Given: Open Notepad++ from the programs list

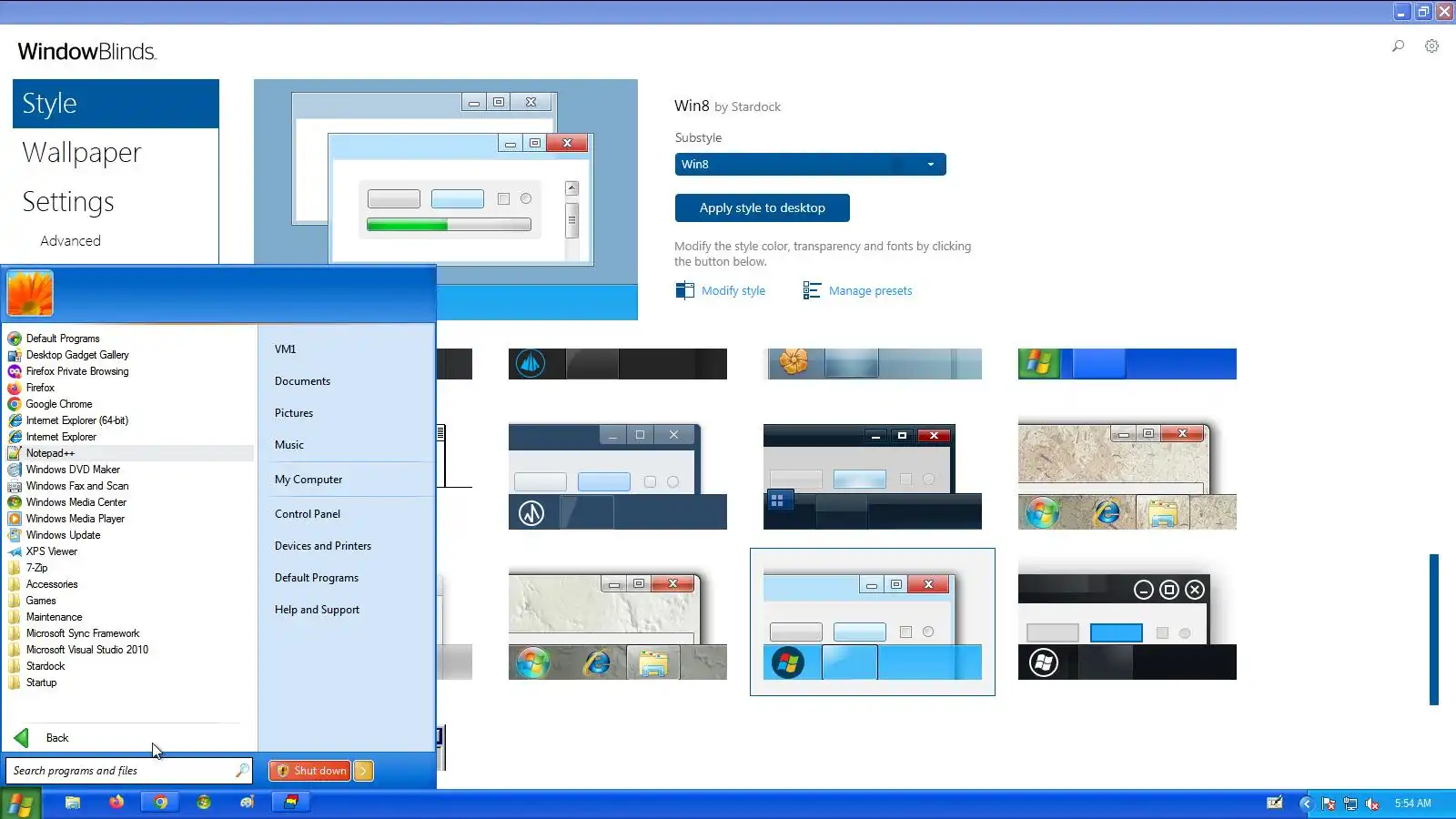Looking at the screenshot, I should click(x=129, y=453).
